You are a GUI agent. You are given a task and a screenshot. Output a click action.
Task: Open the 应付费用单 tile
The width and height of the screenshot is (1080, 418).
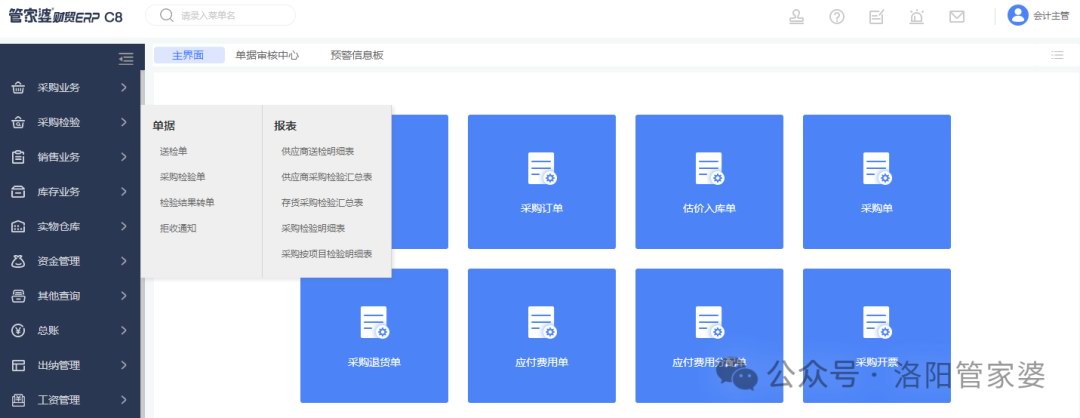coord(541,333)
